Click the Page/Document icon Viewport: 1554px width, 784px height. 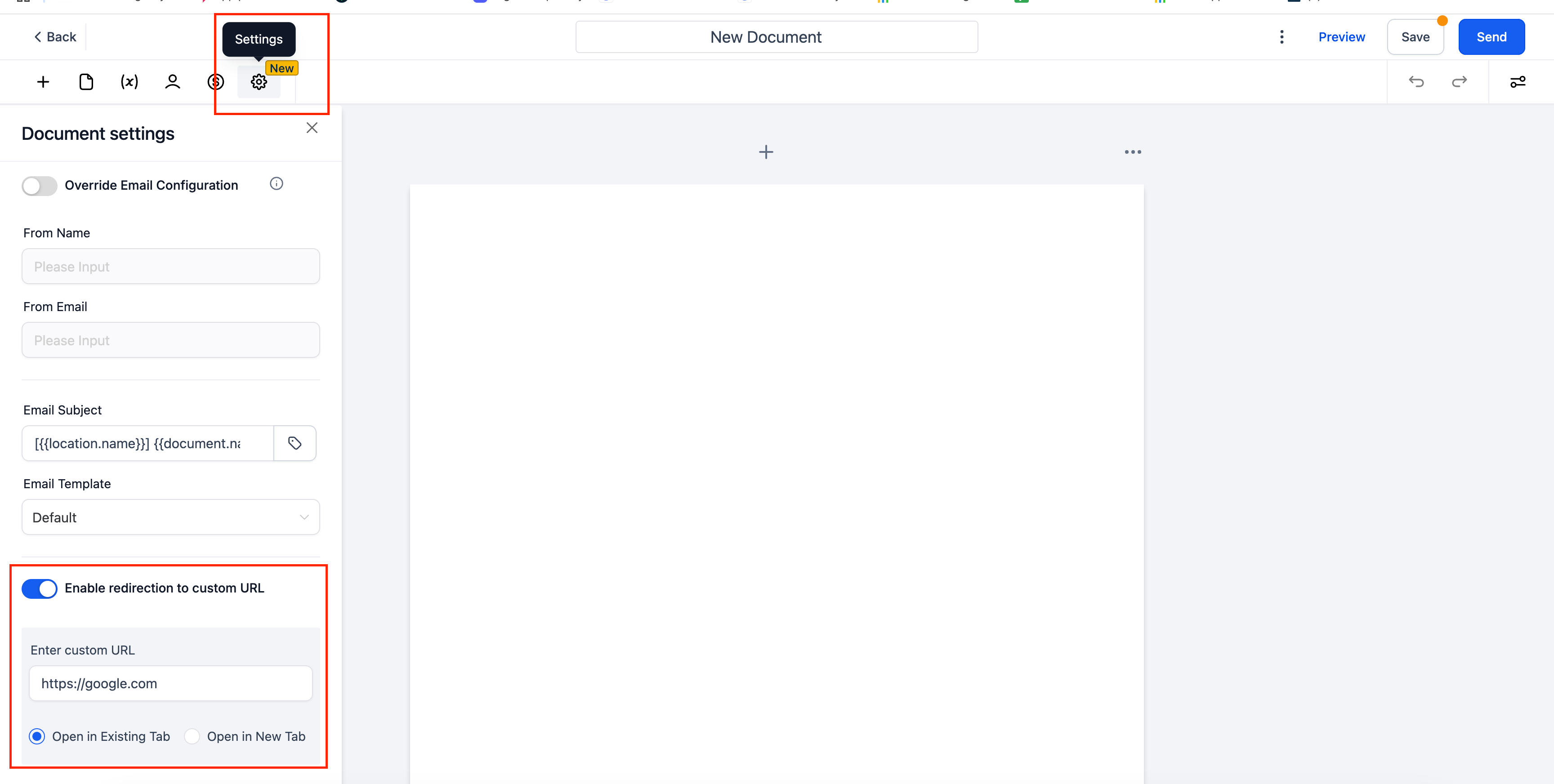point(86,82)
